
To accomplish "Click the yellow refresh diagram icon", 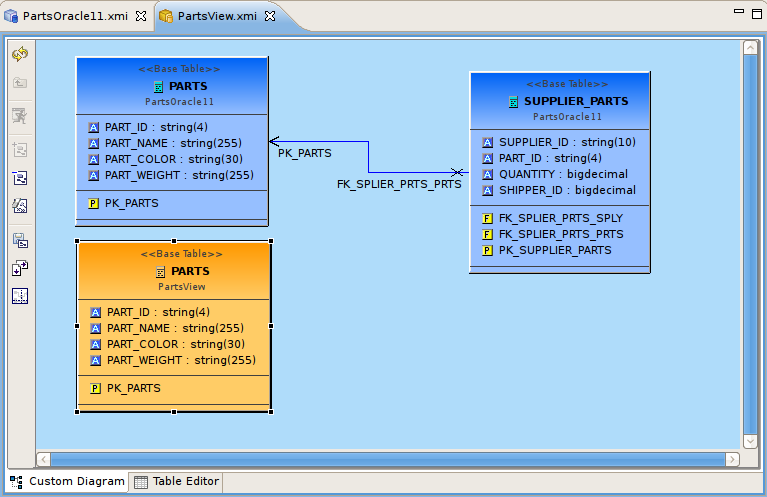I will click(19, 54).
